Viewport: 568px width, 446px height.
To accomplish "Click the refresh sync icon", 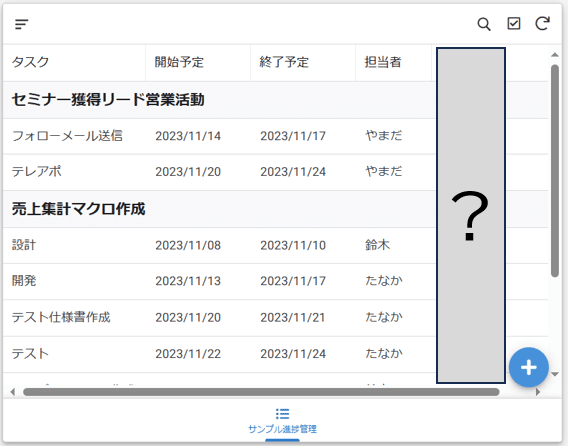I will [x=542, y=24].
